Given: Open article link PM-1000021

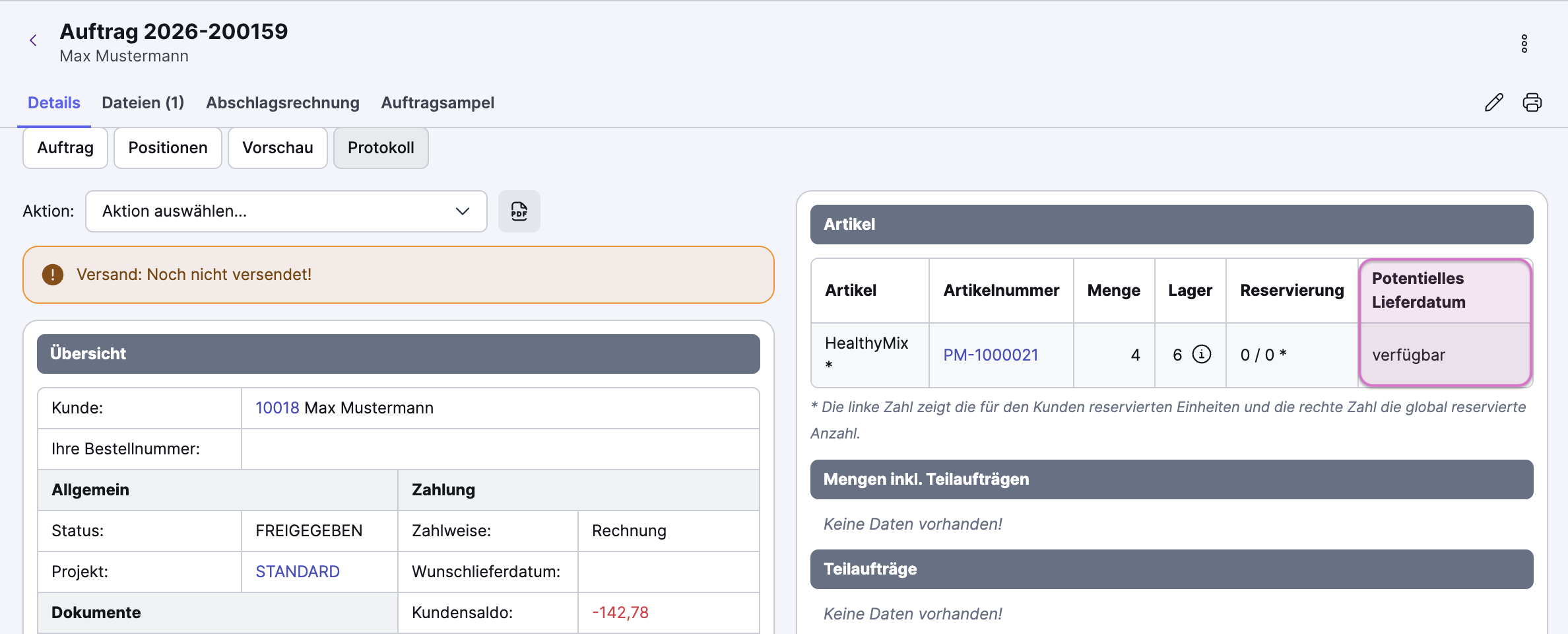Looking at the screenshot, I should coord(991,355).
